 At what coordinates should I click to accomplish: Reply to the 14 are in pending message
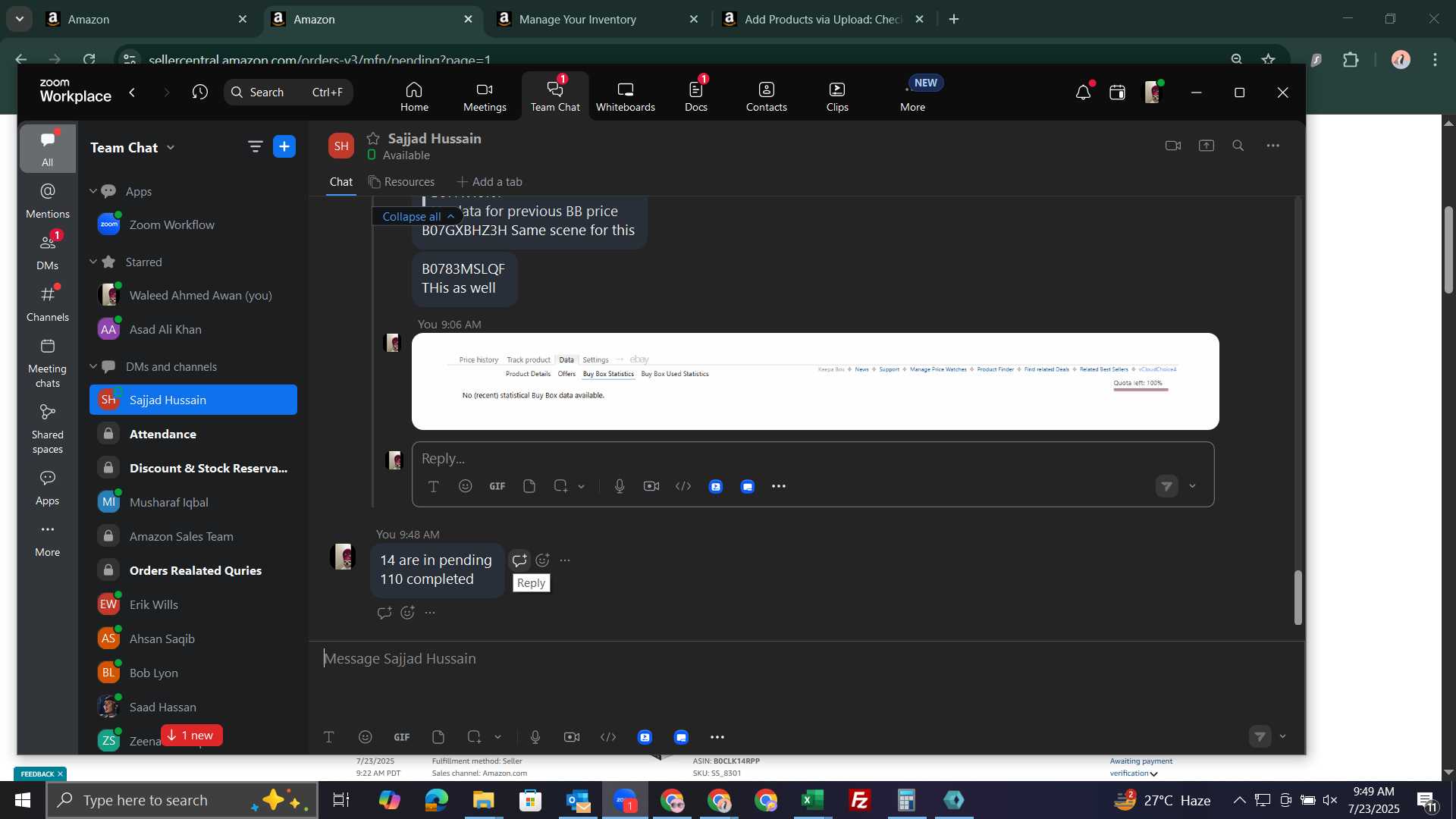519,560
